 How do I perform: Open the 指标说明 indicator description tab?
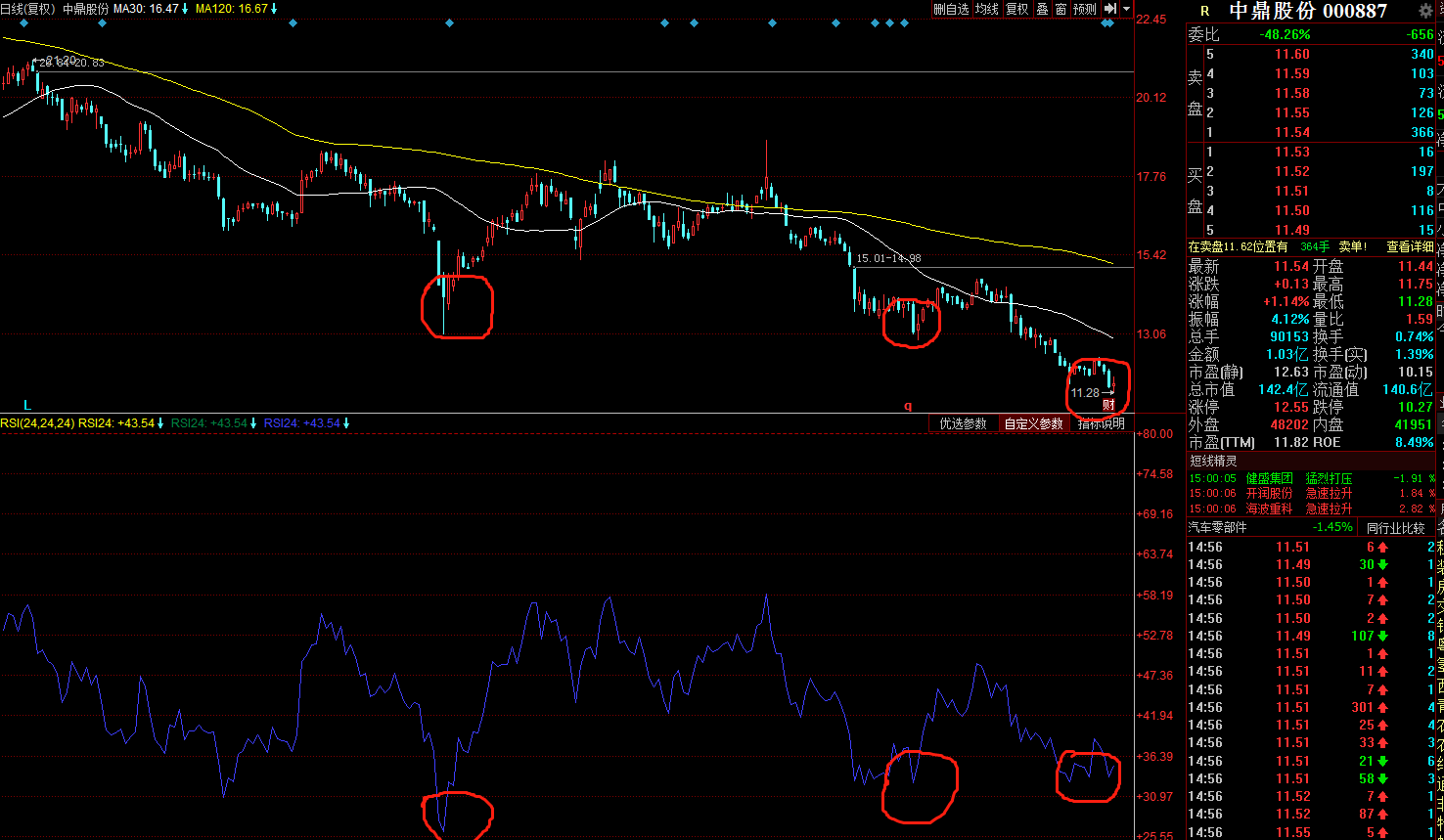1101,423
